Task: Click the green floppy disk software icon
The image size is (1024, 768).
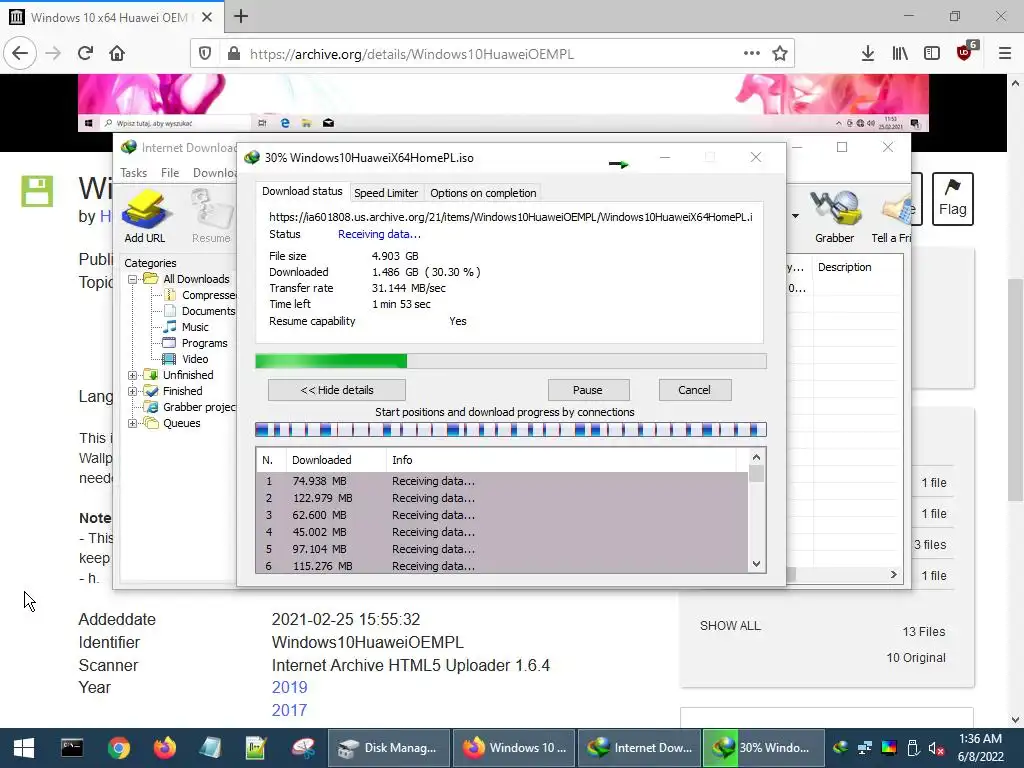Action: [x=37, y=191]
